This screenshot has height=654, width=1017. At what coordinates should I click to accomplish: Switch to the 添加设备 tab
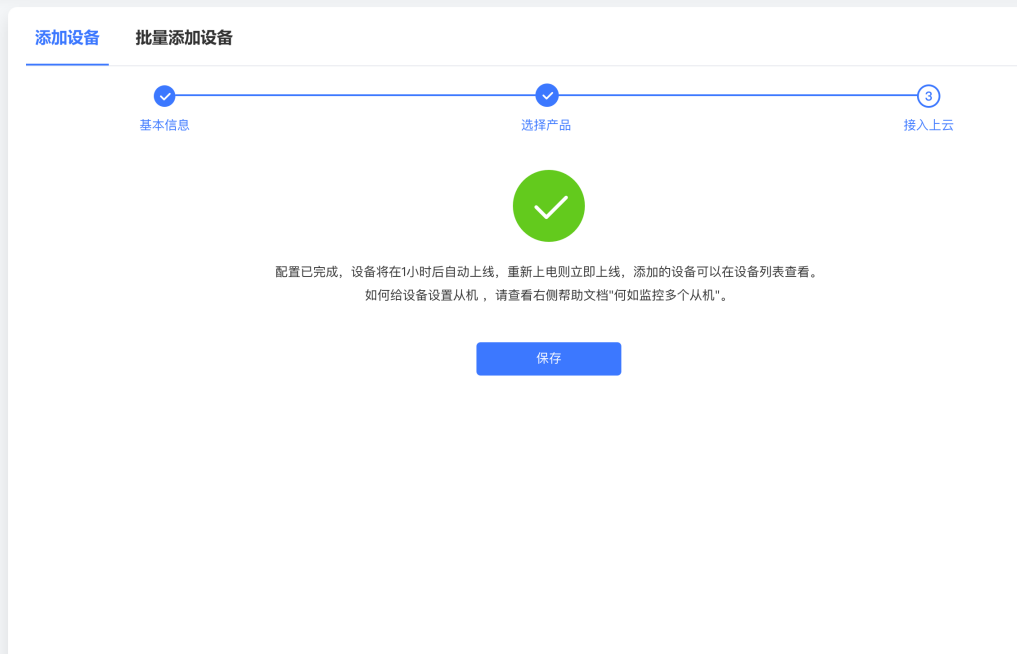pos(67,38)
